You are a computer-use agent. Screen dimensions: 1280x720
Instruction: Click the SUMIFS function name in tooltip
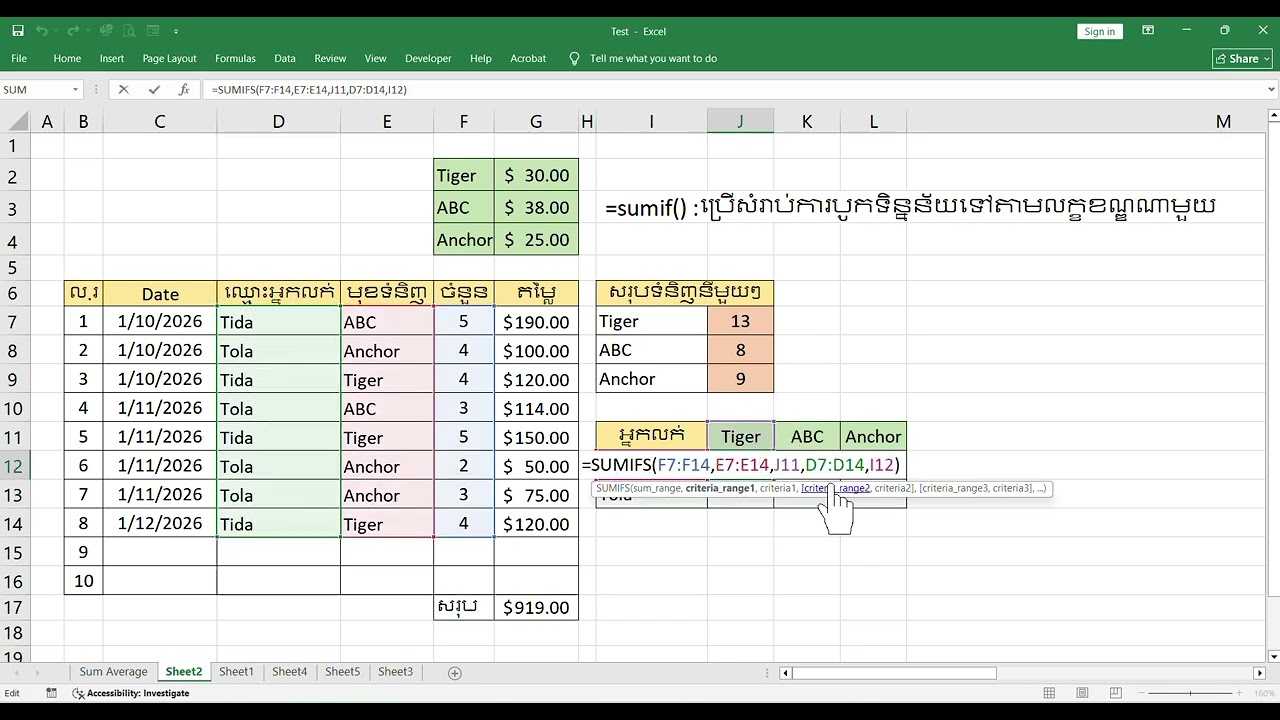tap(611, 488)
